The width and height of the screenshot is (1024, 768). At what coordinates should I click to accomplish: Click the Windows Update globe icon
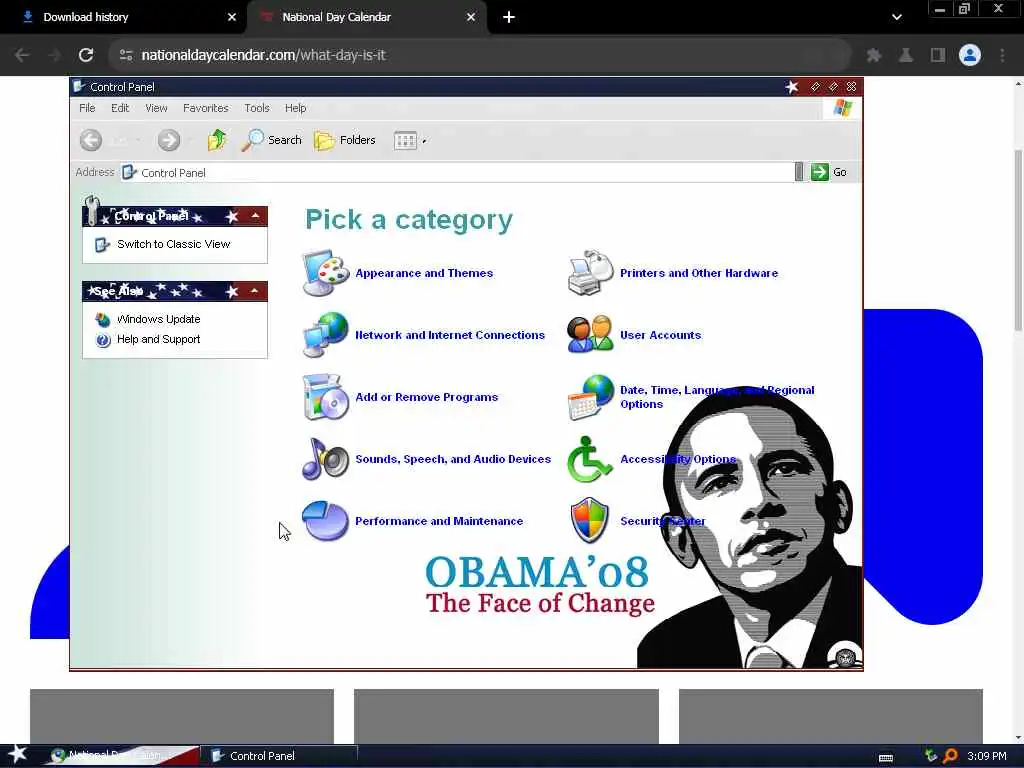tap(103, 319)
